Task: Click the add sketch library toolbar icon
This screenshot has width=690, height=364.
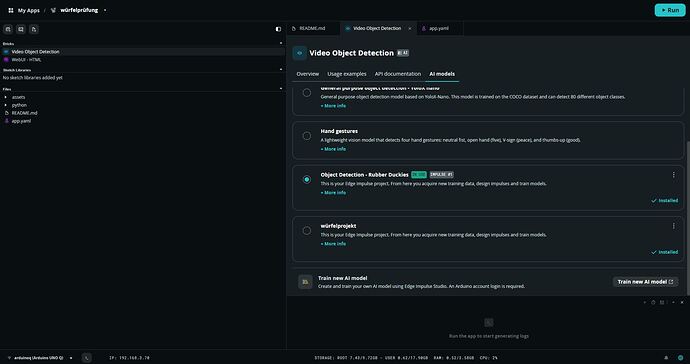Action: tap(21, 29)
